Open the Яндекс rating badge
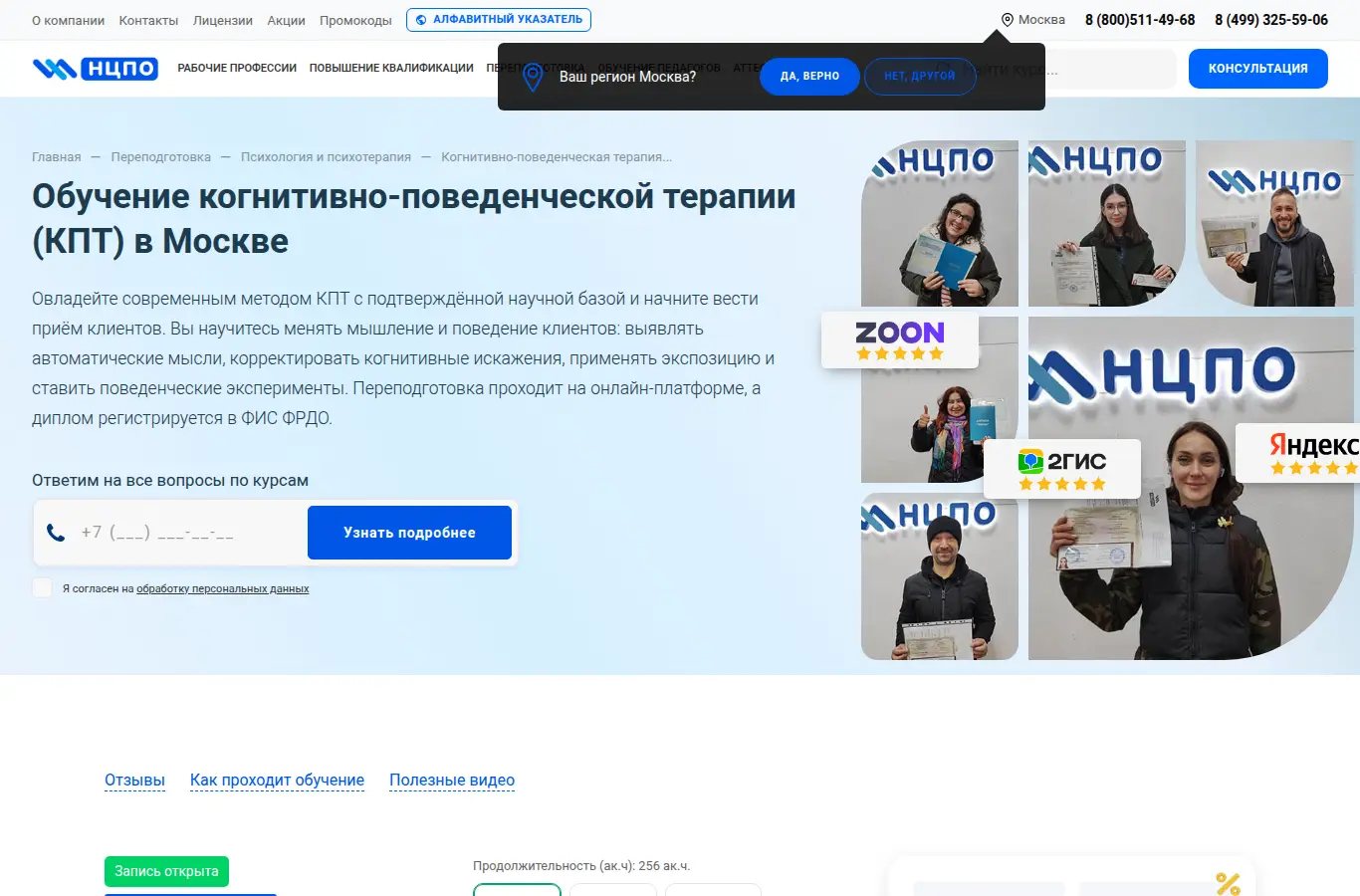This screenshot has width=1360, height=896. click(x=1298, y=453)
